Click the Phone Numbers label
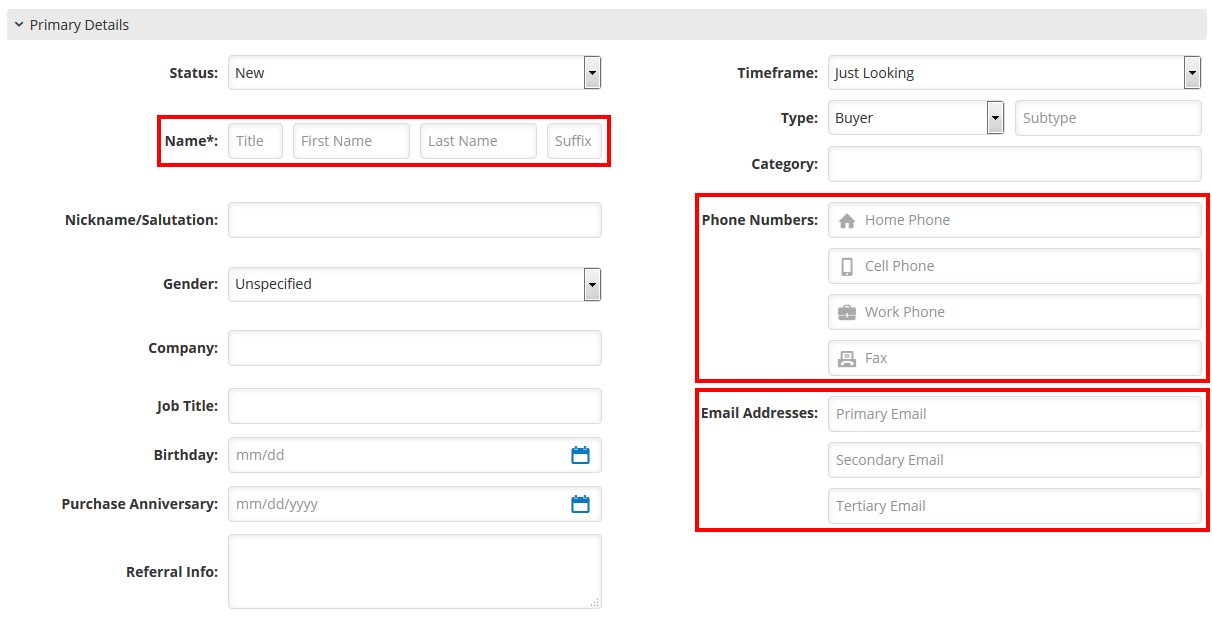Screen dimensions: 1212x620 (x=759, y=220)
